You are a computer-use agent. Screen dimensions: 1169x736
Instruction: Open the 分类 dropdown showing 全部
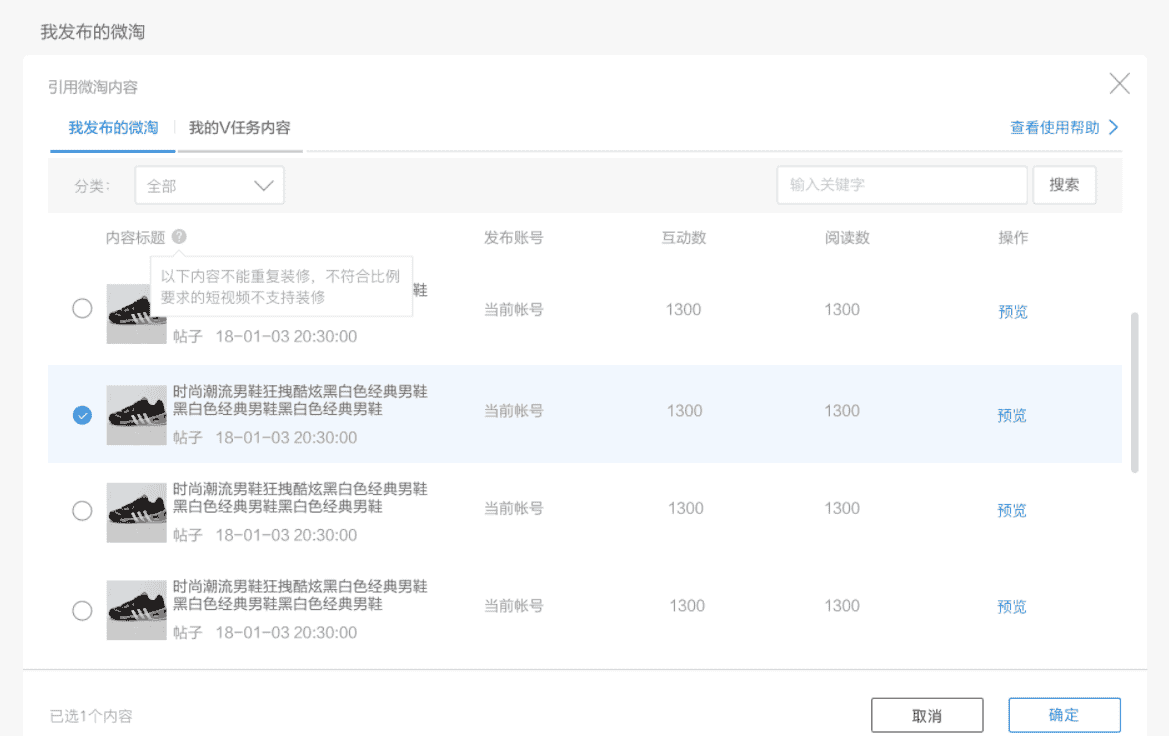click(209, 186)
